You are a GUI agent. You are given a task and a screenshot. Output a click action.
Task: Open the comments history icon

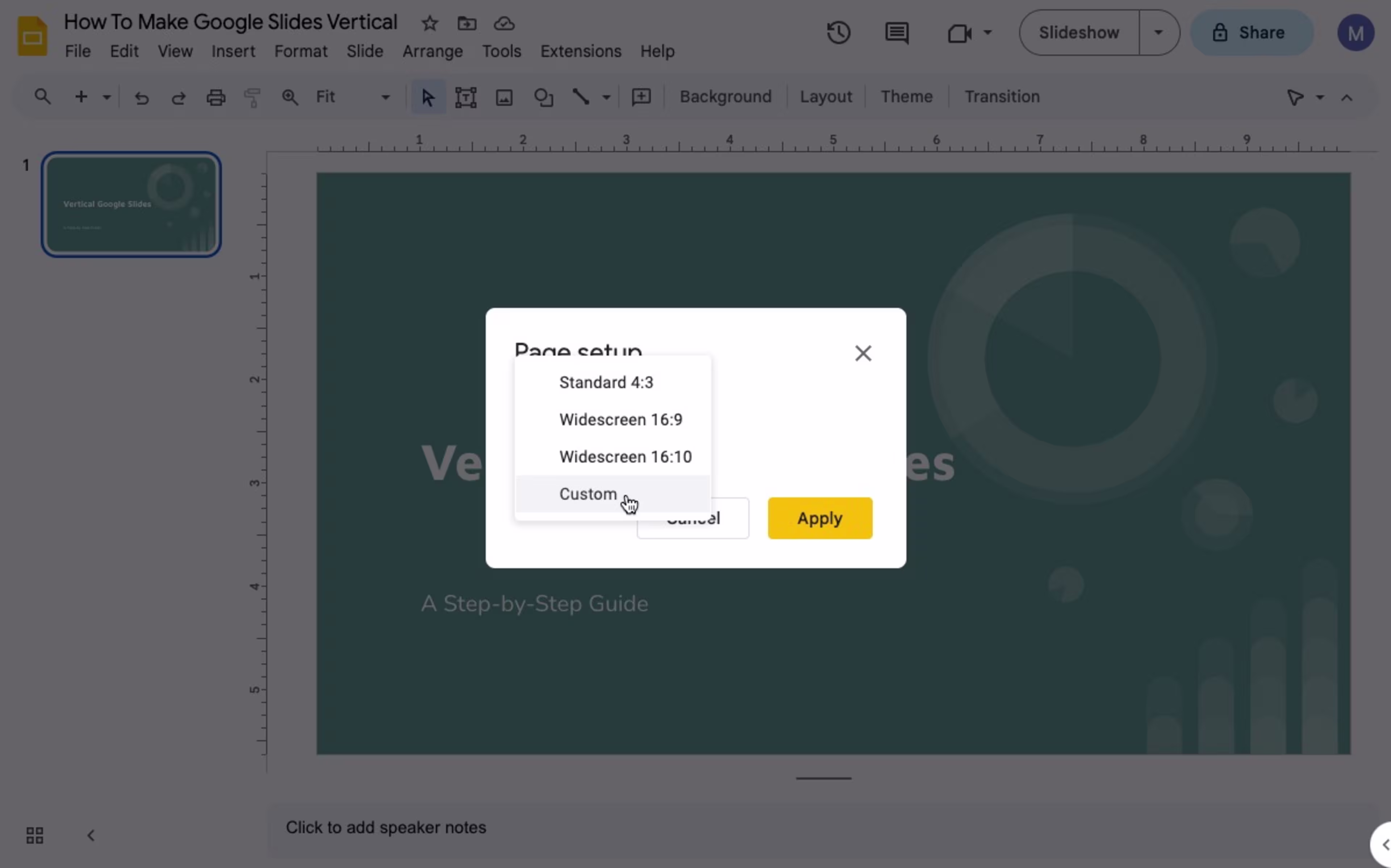click(x=897, y=33)
